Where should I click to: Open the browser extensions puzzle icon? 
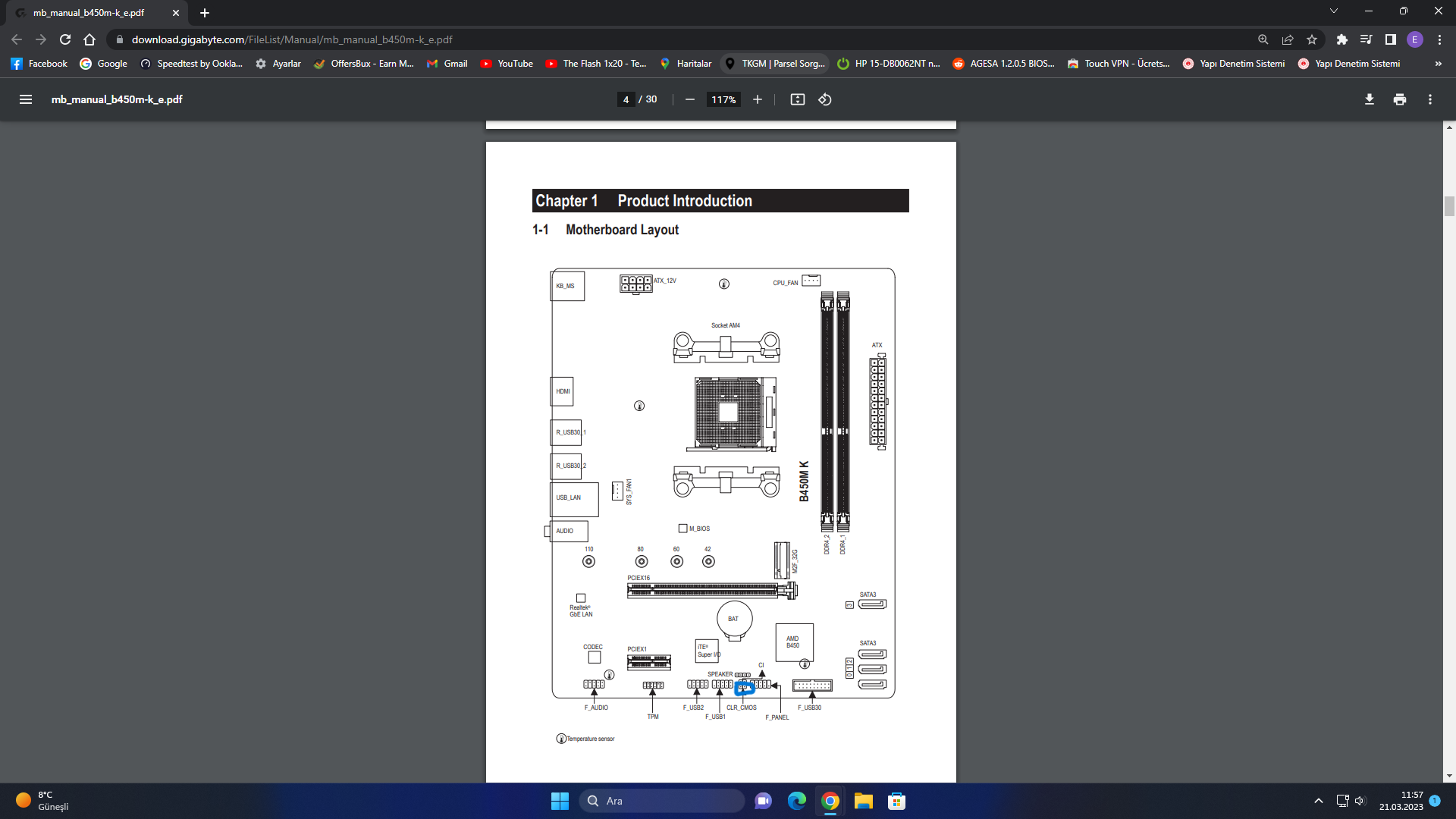1342,39
